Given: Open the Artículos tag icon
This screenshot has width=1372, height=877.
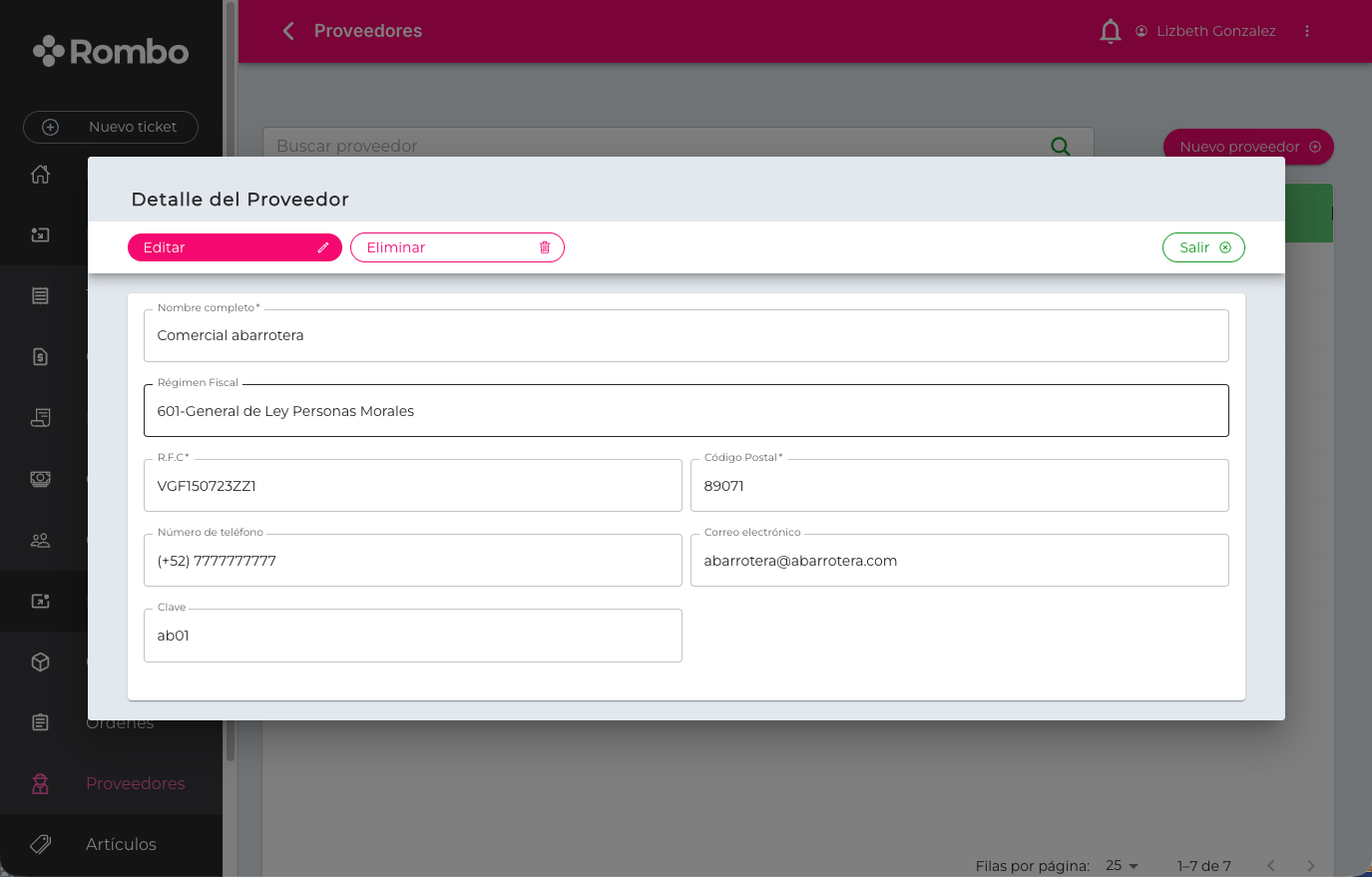Looking at the screenshot, I should coord(41,844).
